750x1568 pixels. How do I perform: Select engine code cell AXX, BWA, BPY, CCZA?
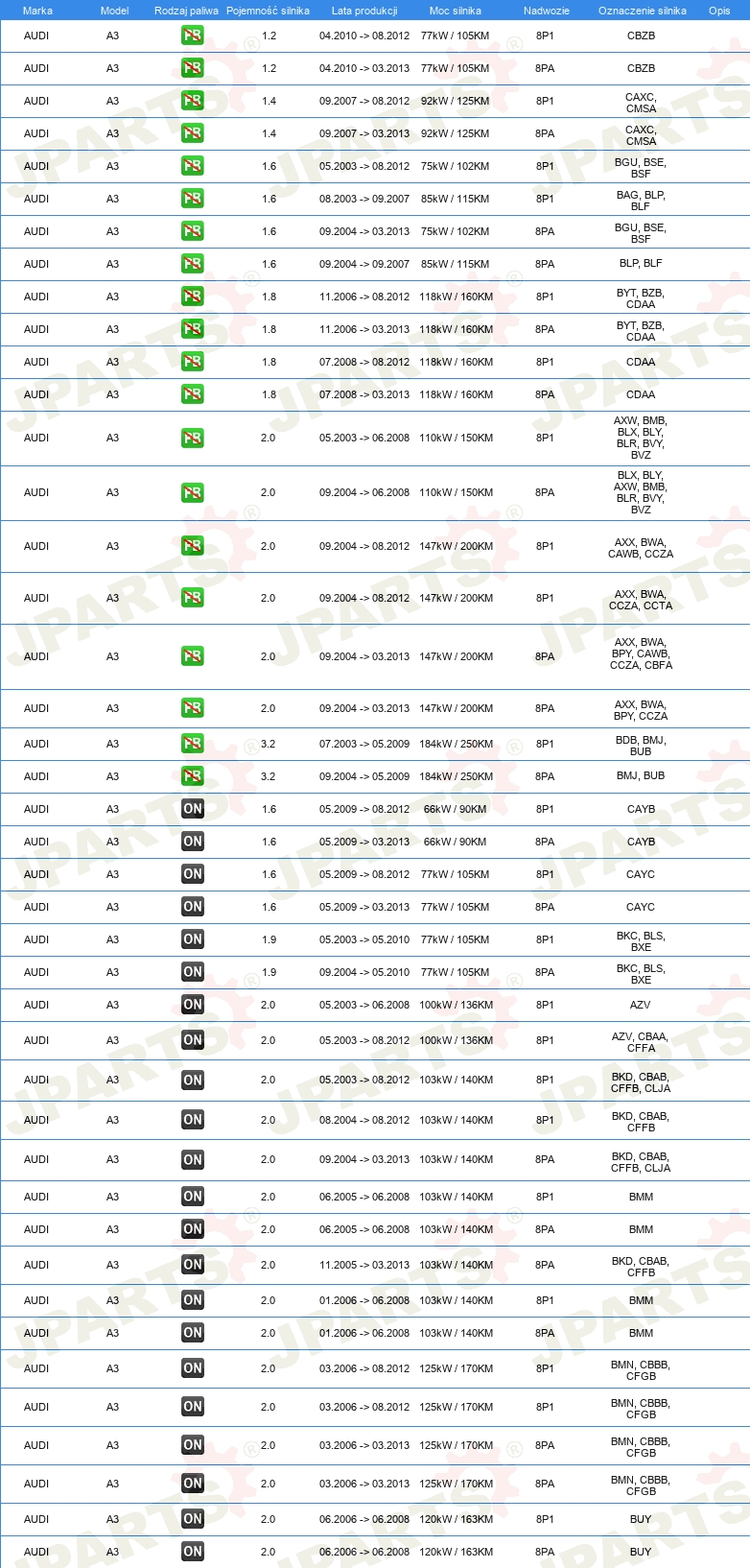pyautogui.click(x=641, y=710)
